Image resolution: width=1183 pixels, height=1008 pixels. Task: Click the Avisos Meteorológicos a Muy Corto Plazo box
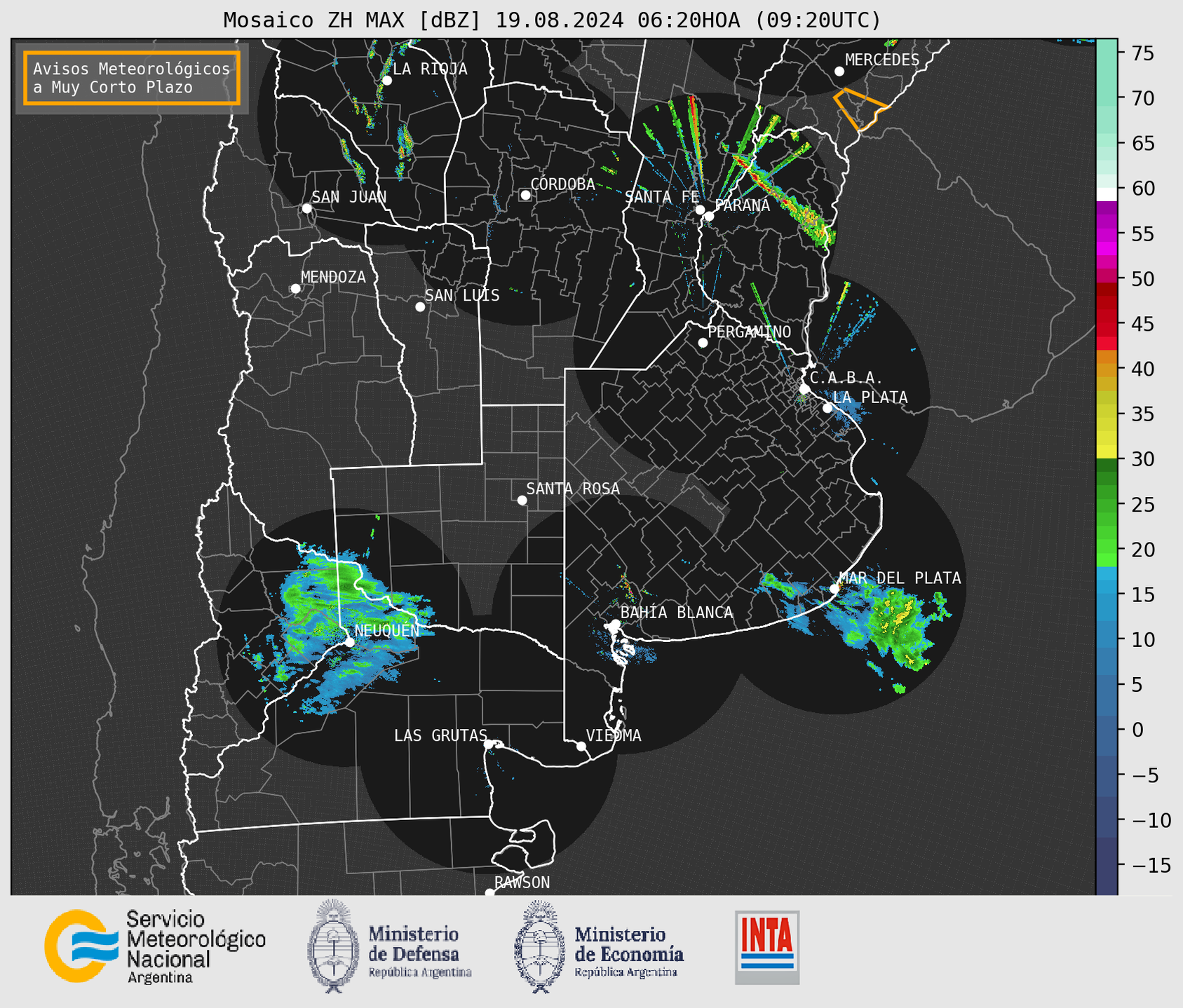click(x=132, y=78)
